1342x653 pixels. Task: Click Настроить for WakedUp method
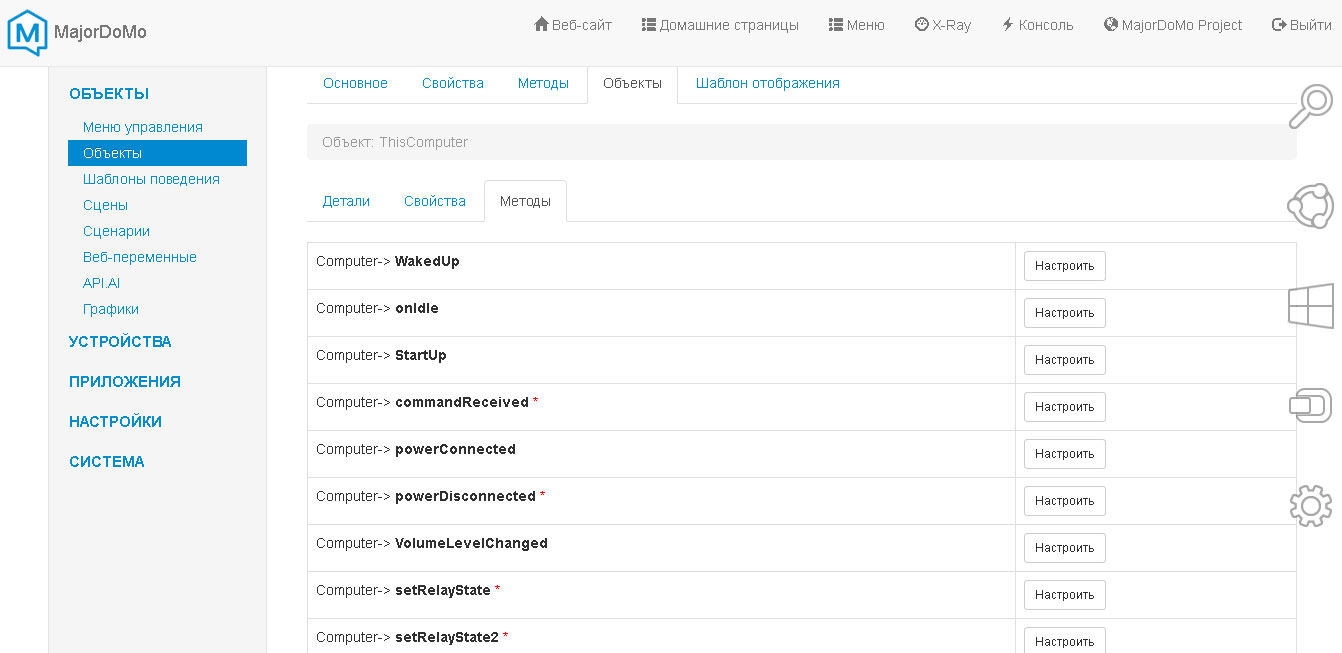[x=1065, y=266]
